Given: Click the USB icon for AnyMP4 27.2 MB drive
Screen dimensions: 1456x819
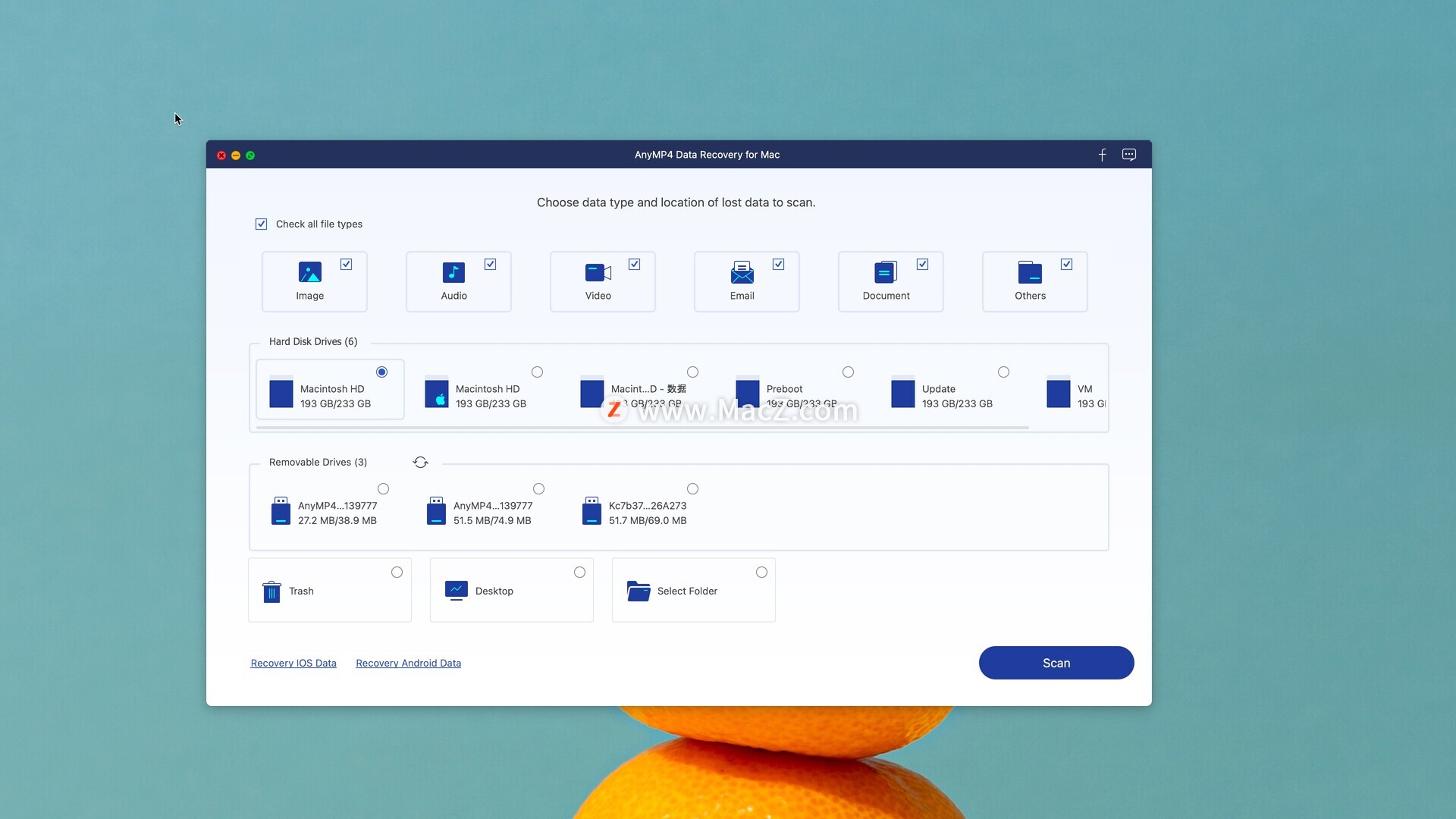Looking at the screenshot, I should [x=281, y=511].
